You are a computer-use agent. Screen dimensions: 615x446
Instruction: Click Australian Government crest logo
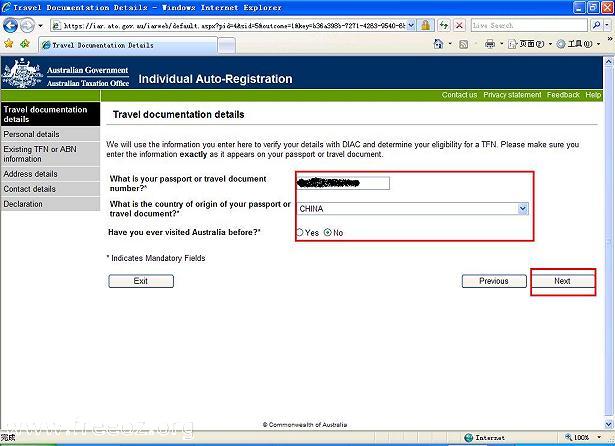(x=22, y=73)
